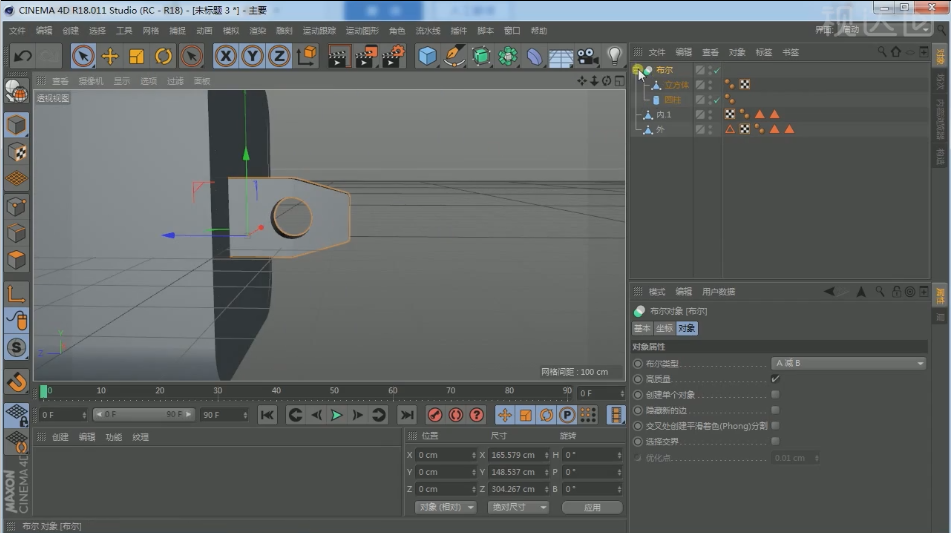This screenshot has height=533, width=951.
Task: Switch to Polygons mode
Action: (16, 260)
